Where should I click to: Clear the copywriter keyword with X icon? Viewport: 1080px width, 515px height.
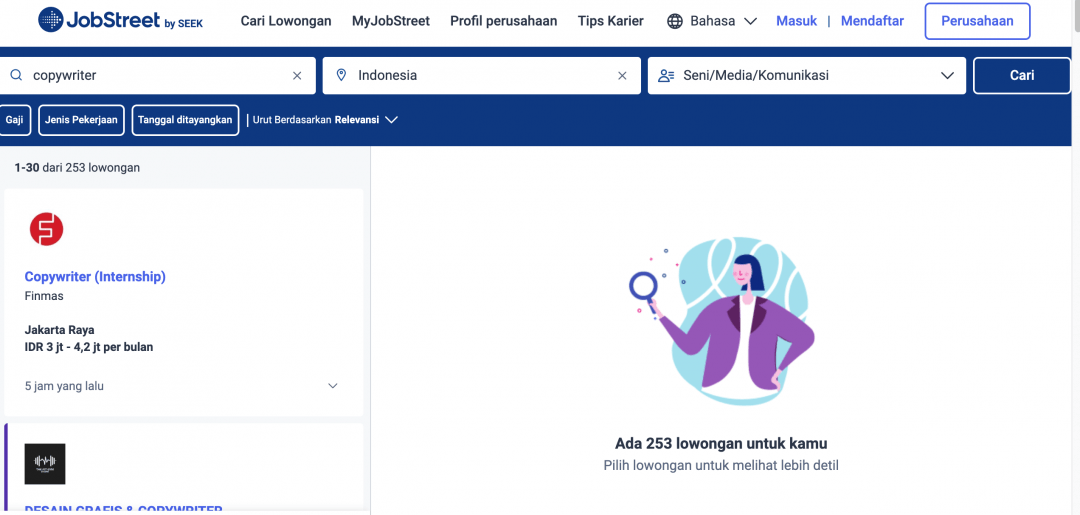[x=297, y=75]
